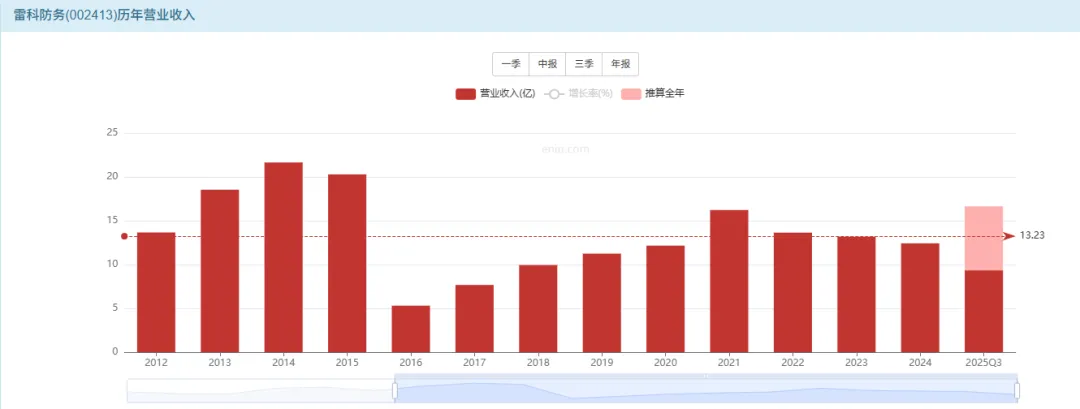Click the 2018 revenue bar
This screenshot has width=1080, height=409.
538,308
